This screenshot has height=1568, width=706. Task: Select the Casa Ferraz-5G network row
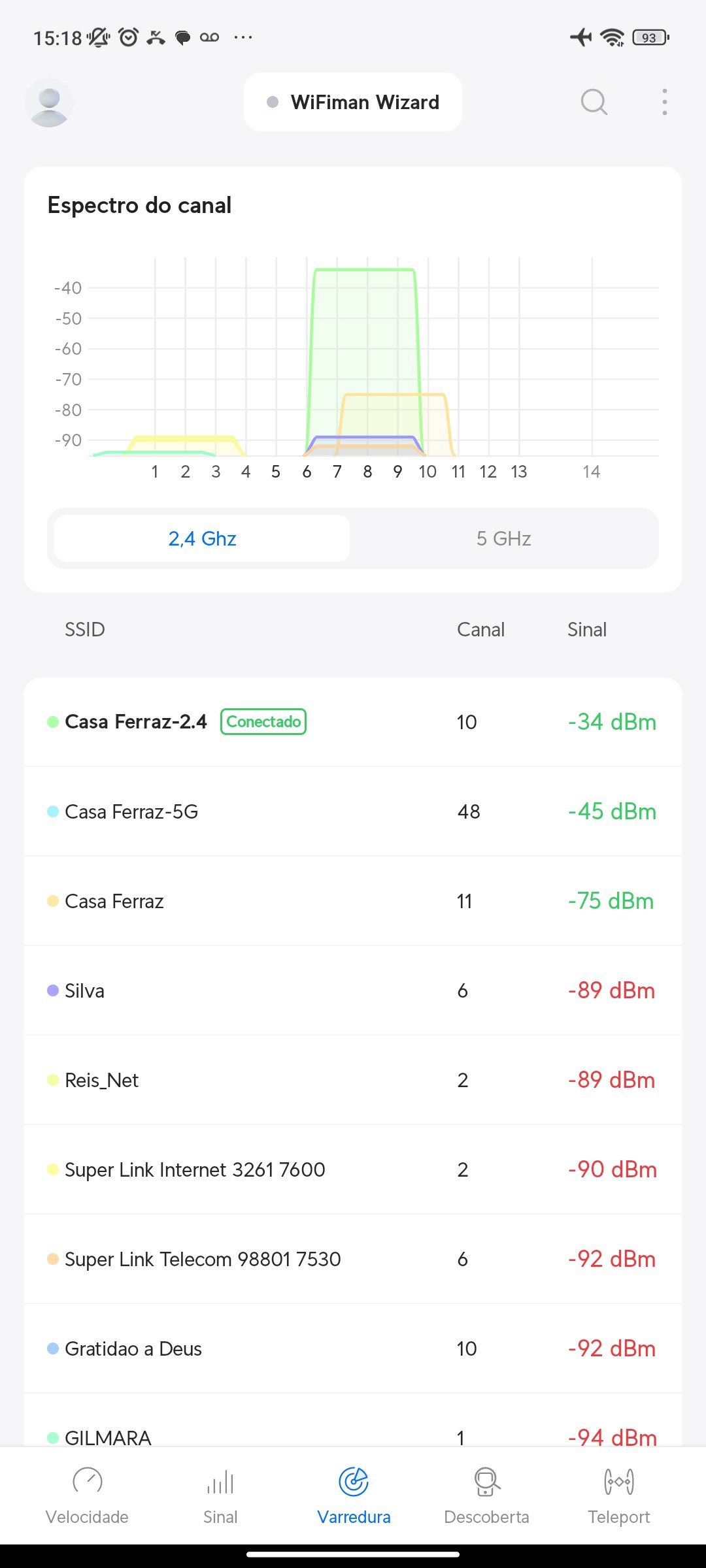pyautogui.click(x=353, y=811)
